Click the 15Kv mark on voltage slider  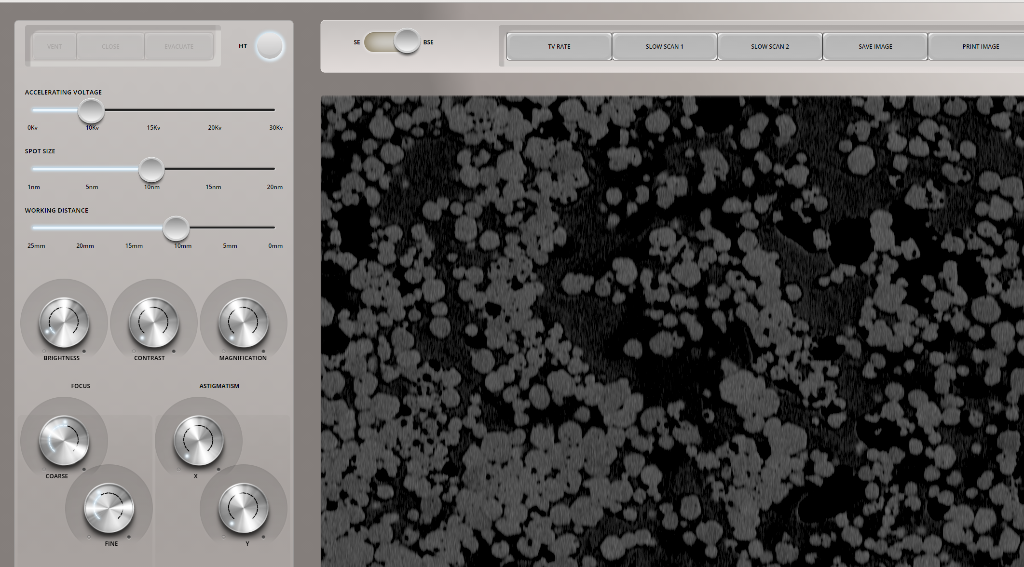[153, 127]
